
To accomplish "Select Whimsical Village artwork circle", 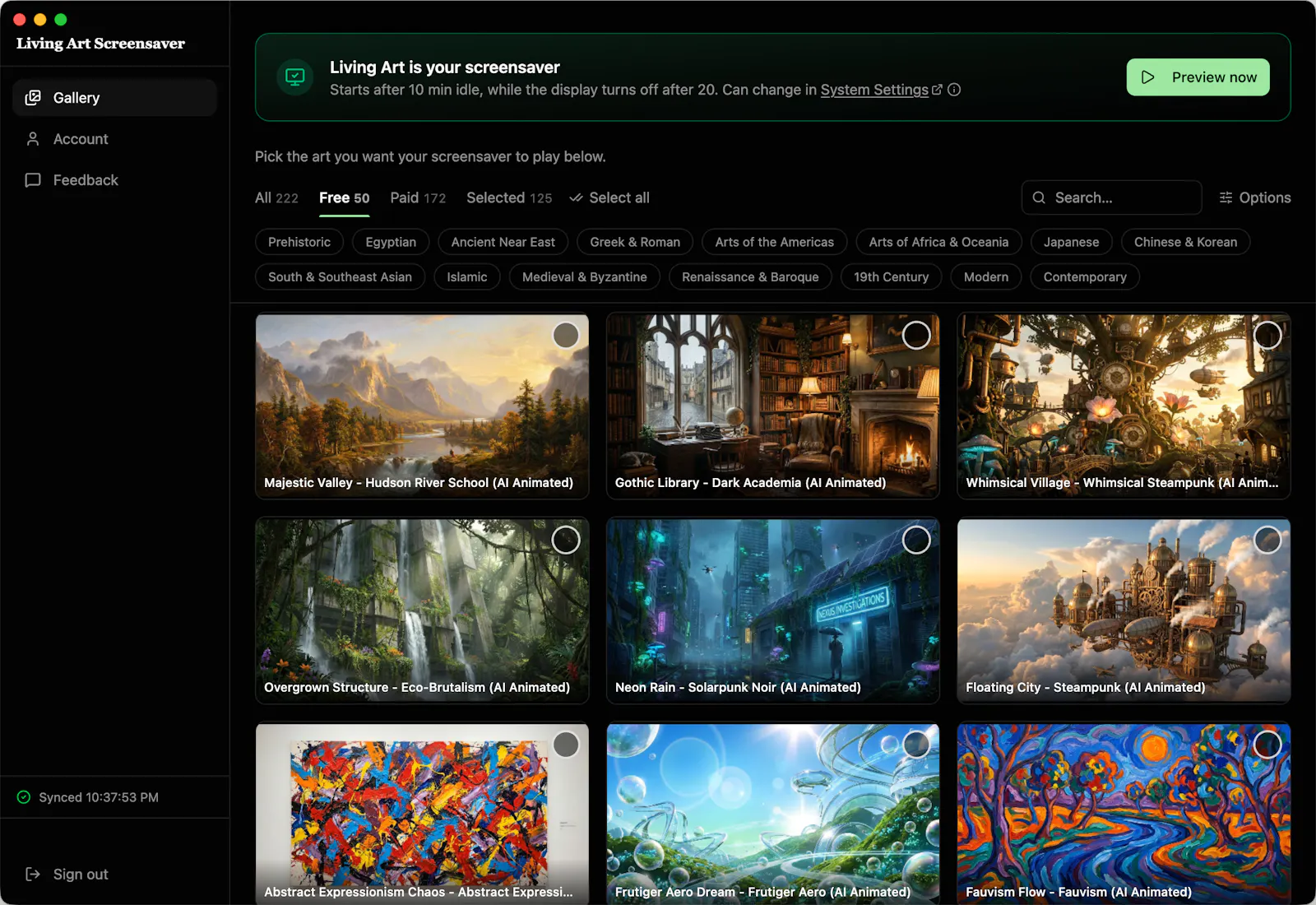I will 1267,335.
